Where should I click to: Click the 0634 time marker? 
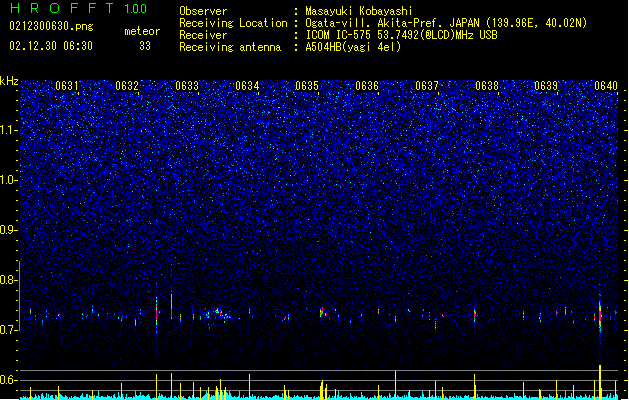click(247, 86)
